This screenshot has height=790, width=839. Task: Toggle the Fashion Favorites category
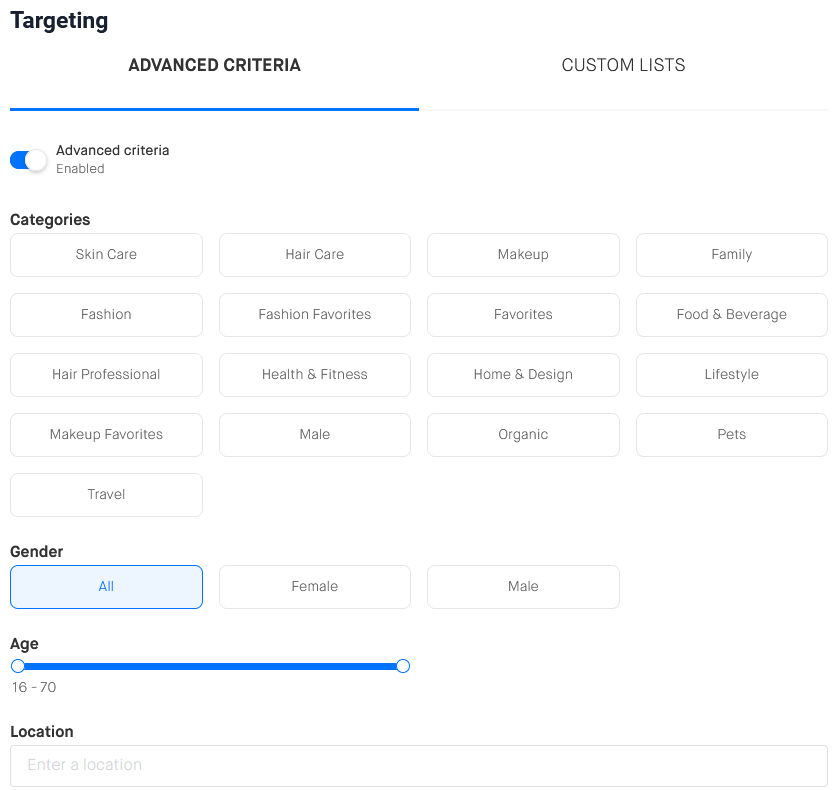click(x=314, y=315)
